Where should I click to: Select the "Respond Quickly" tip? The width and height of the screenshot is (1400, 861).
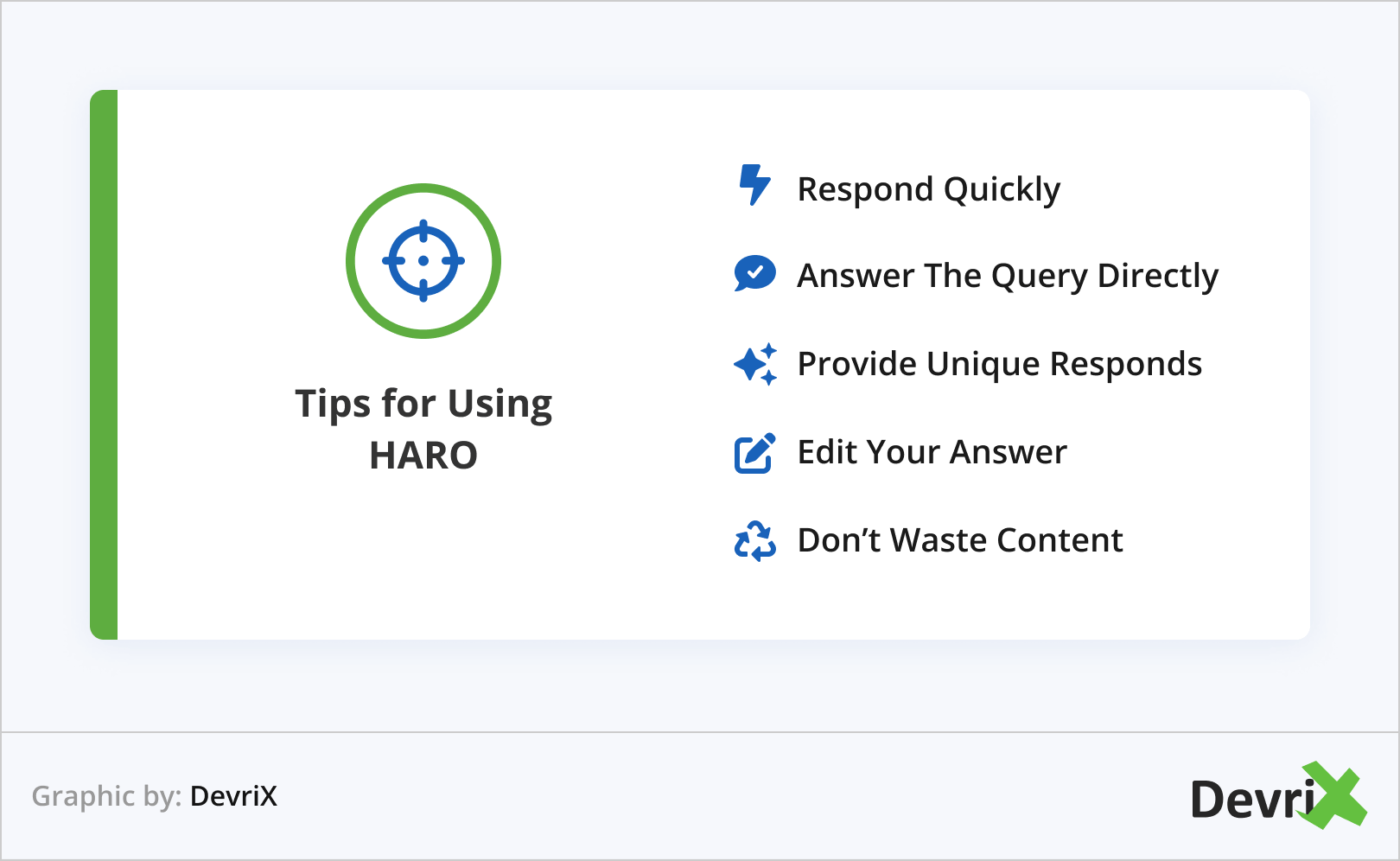pyautogui.click(x=928, y=189)
